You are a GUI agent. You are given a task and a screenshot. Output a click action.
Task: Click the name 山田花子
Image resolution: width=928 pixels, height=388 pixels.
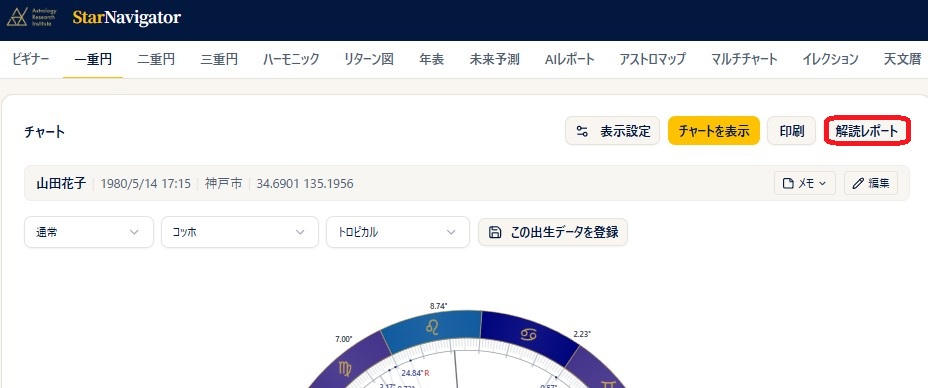tap(62, 183)
